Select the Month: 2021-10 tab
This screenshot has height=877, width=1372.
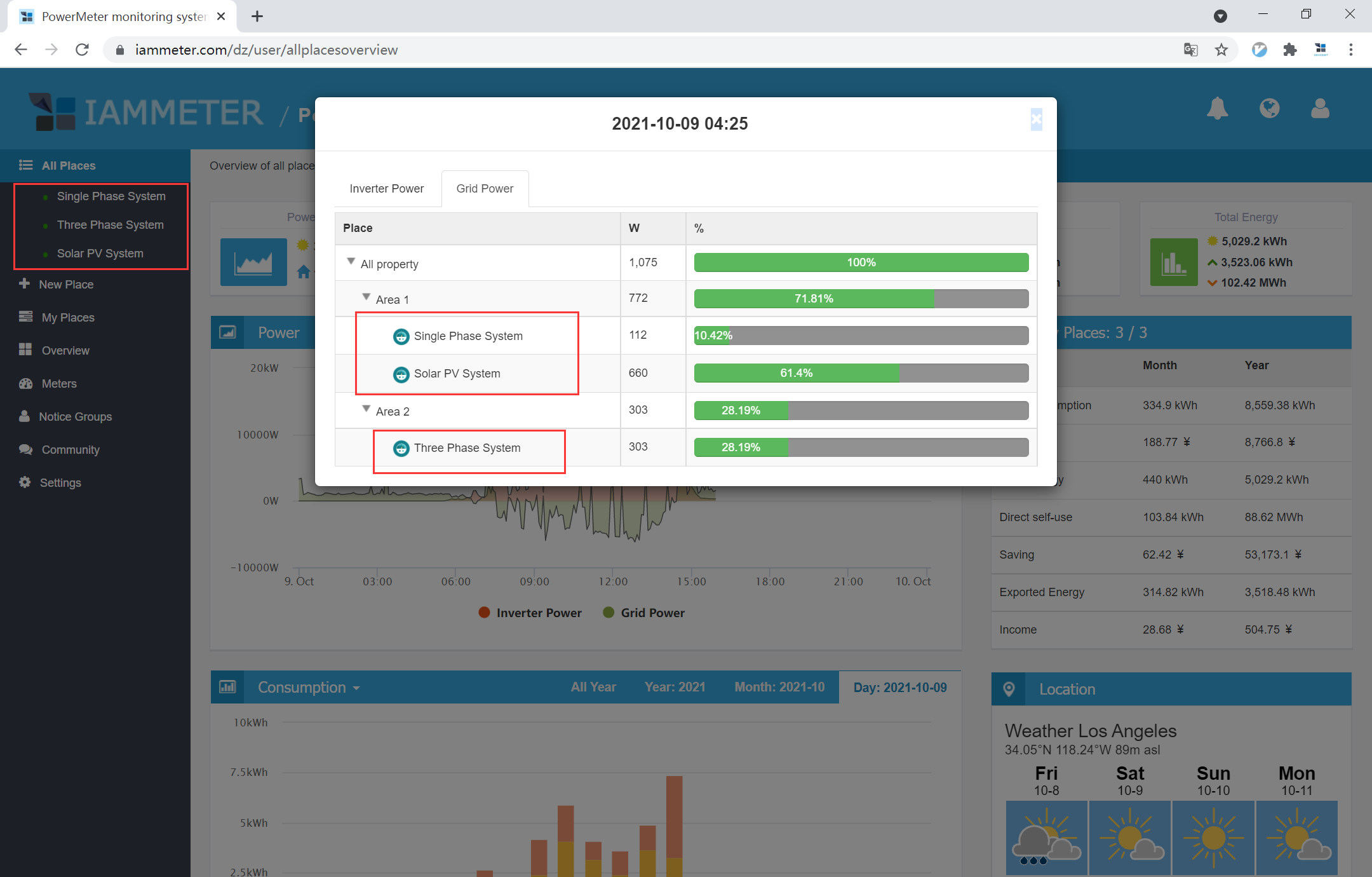click(779, 687)
